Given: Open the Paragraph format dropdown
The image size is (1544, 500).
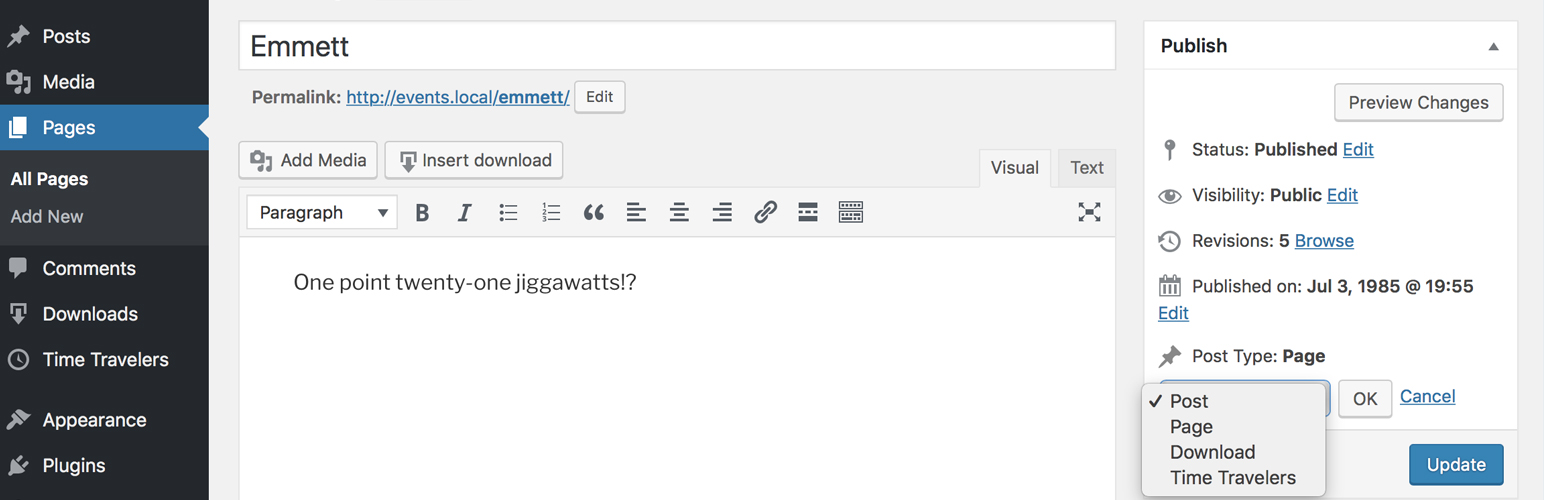Looking at the screenshot, I should click(322, 212).
